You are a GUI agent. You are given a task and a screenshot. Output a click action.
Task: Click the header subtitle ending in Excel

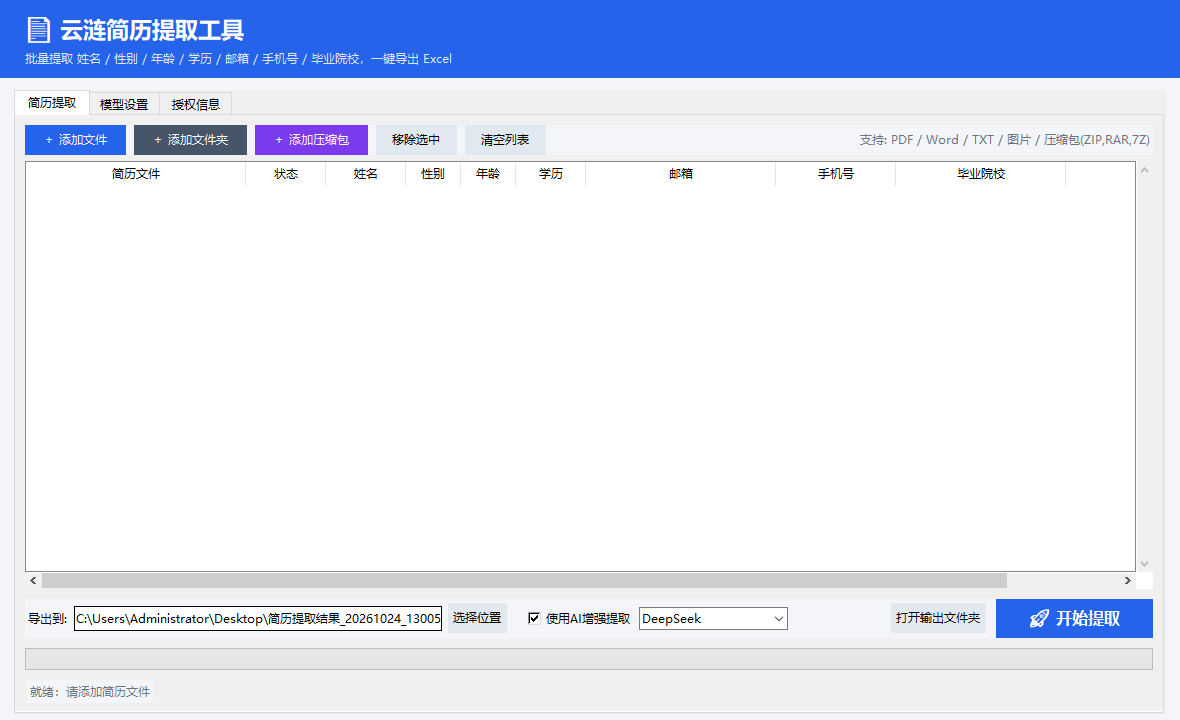click(x=239, y=59)
